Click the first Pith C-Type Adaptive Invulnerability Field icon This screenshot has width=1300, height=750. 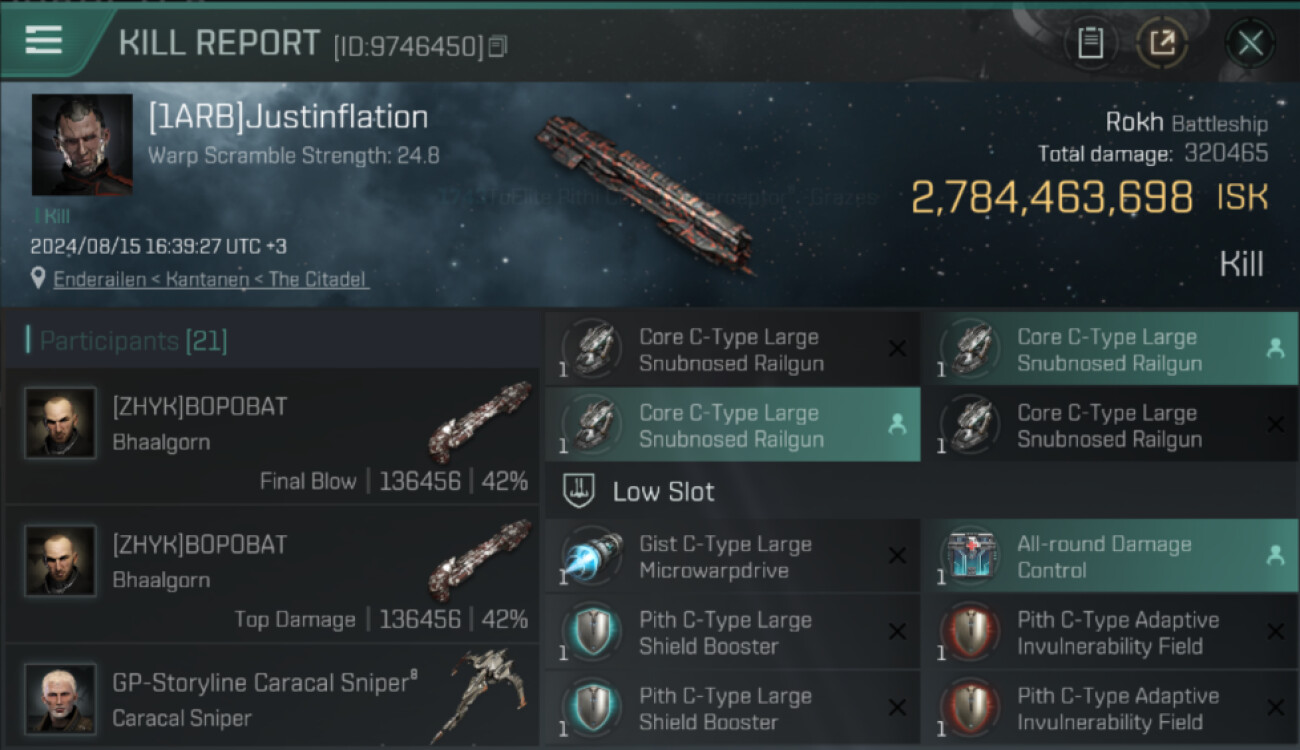[x=970, y=633]
